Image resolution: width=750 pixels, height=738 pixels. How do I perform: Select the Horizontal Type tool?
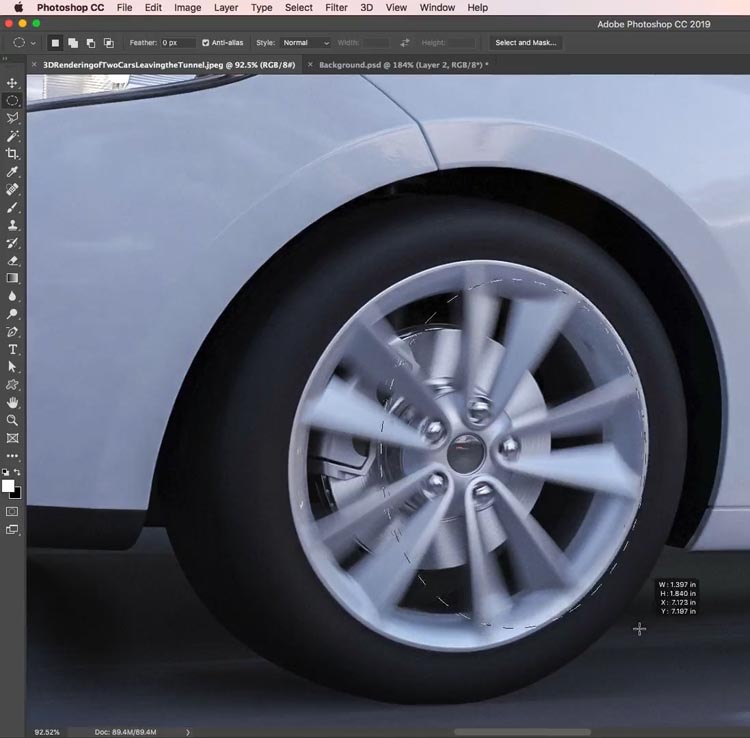tap(12, 349)
